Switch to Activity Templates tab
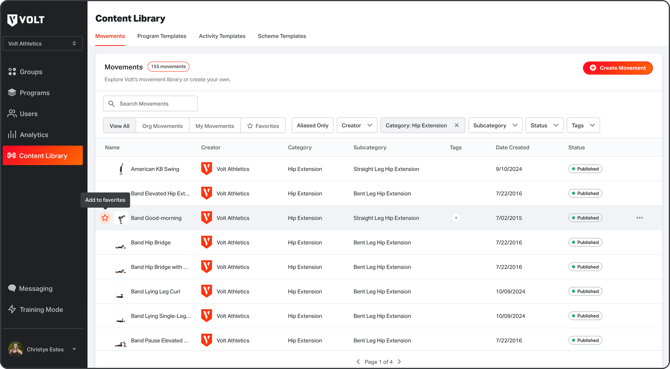This screenshot has width=670, height=369. click(222, 36)
